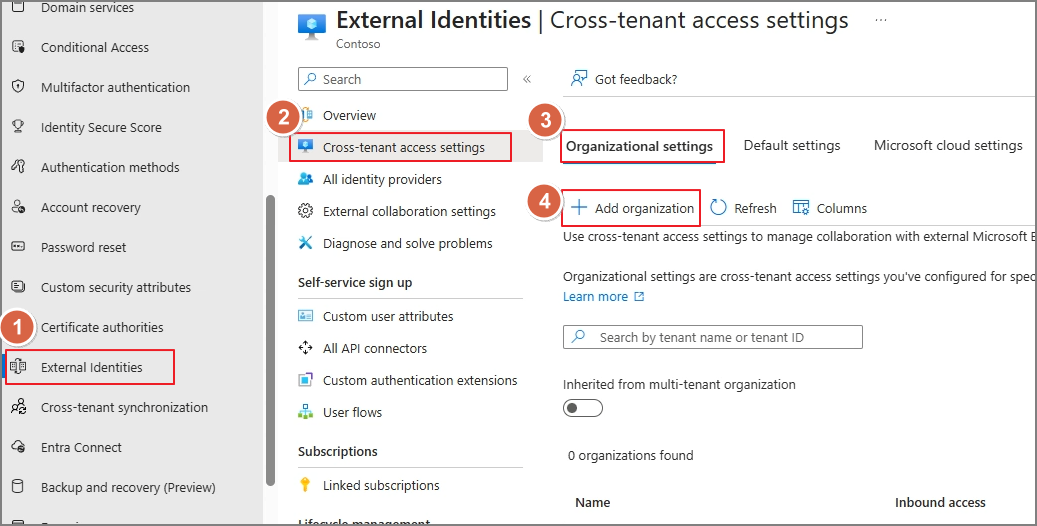Click the Contoso tenant name text
1037x526 pixels.
point(358,44)
